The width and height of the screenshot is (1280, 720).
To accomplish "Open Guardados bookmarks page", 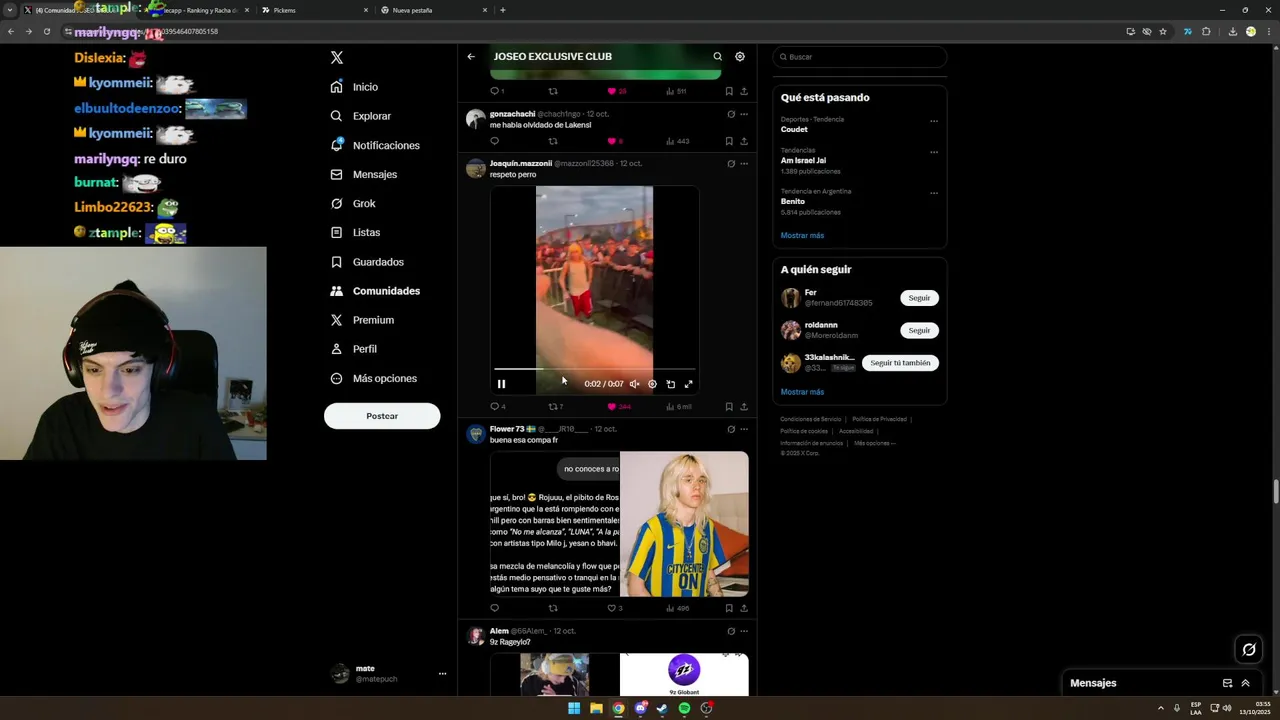I will tap(367, 262).
